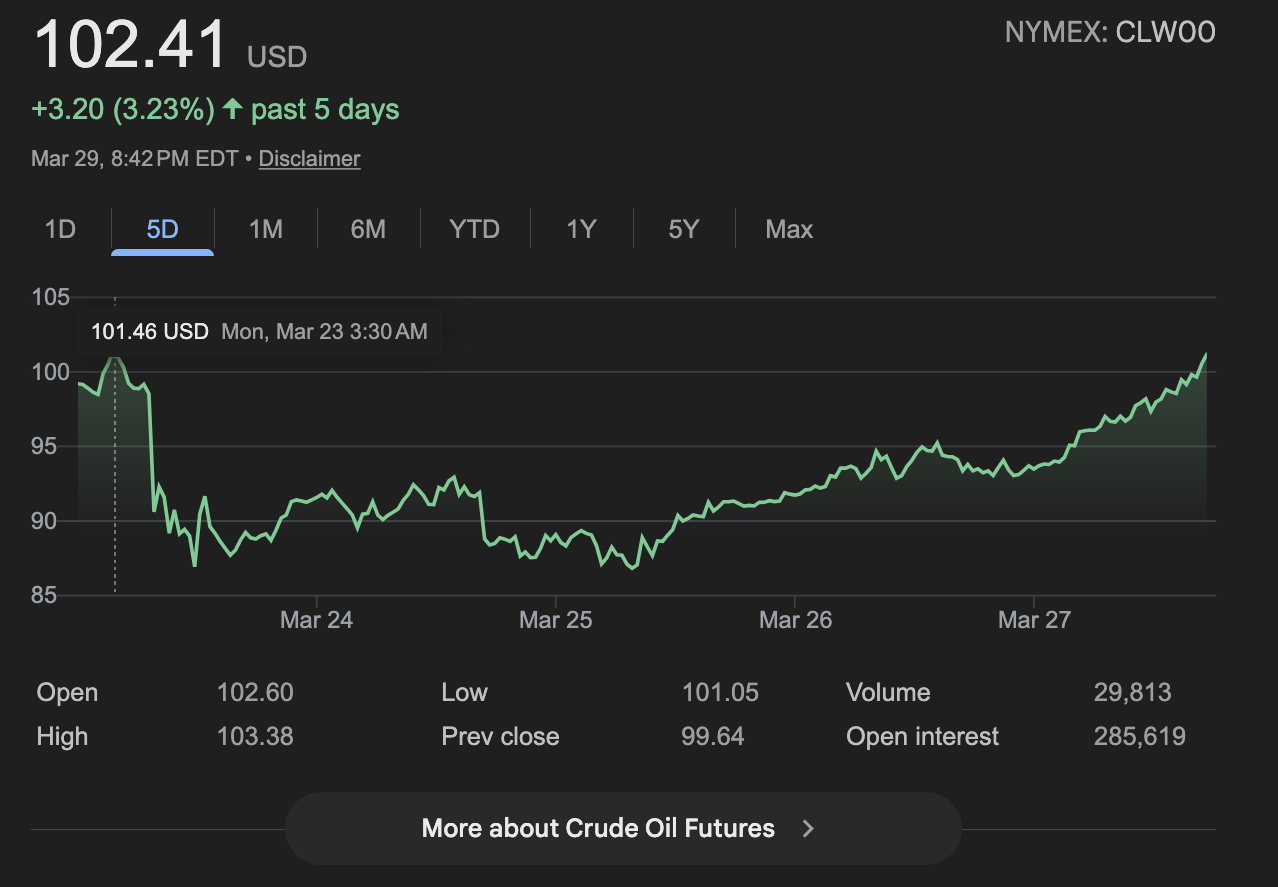Show the Max time range

(789, 229)
